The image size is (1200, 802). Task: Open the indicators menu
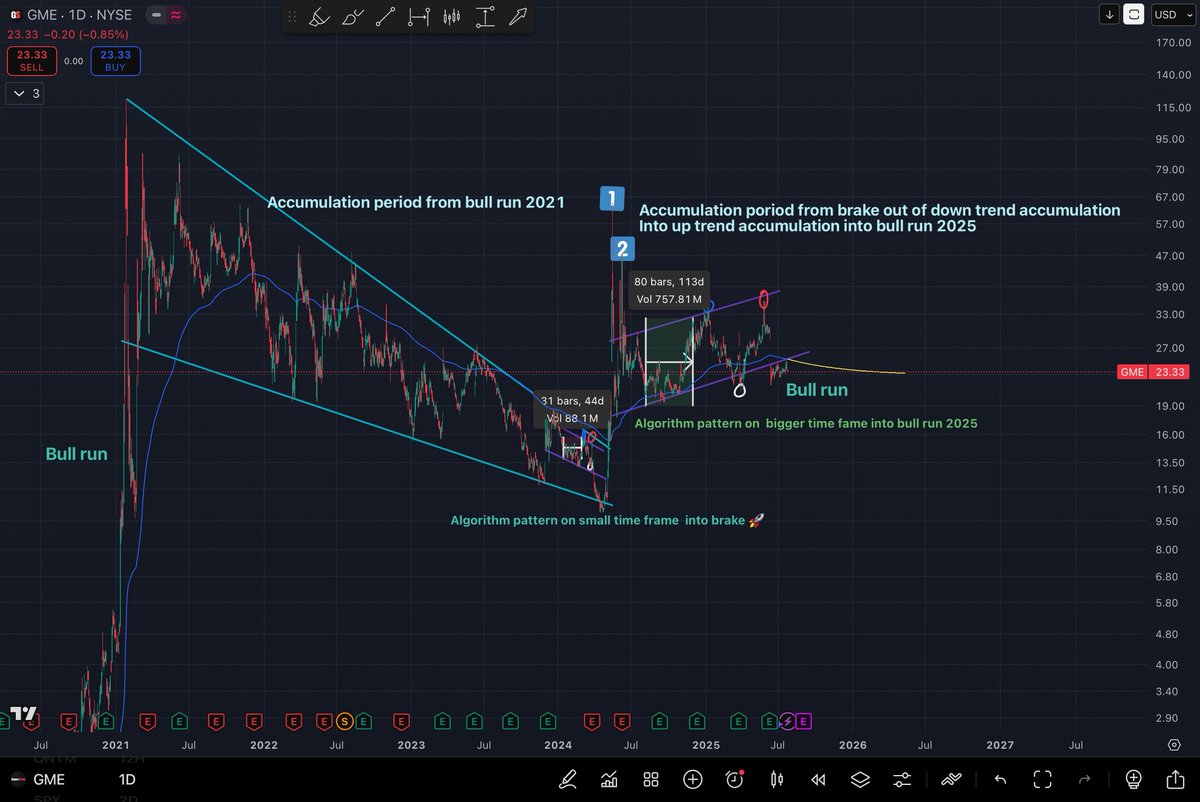point(608,779)
